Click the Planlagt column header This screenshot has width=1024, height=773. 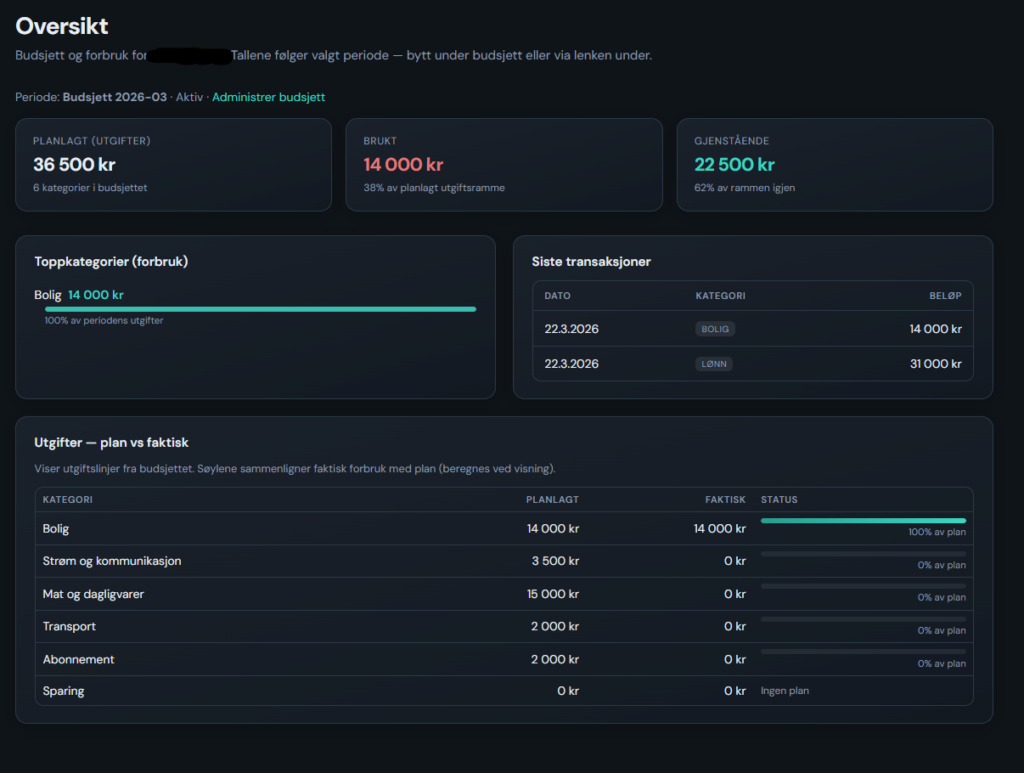[x=552, y=499]
